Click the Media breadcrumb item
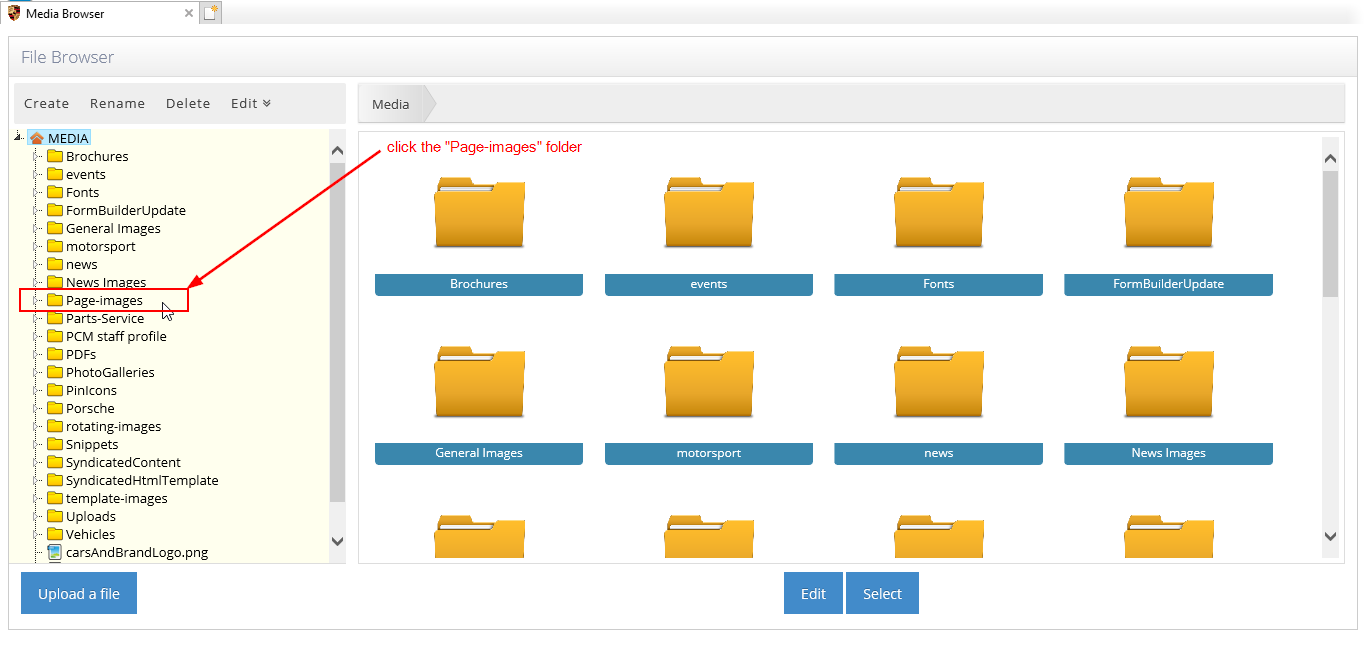This screenshot has height=651, width=1366. (x=391, y=104)
